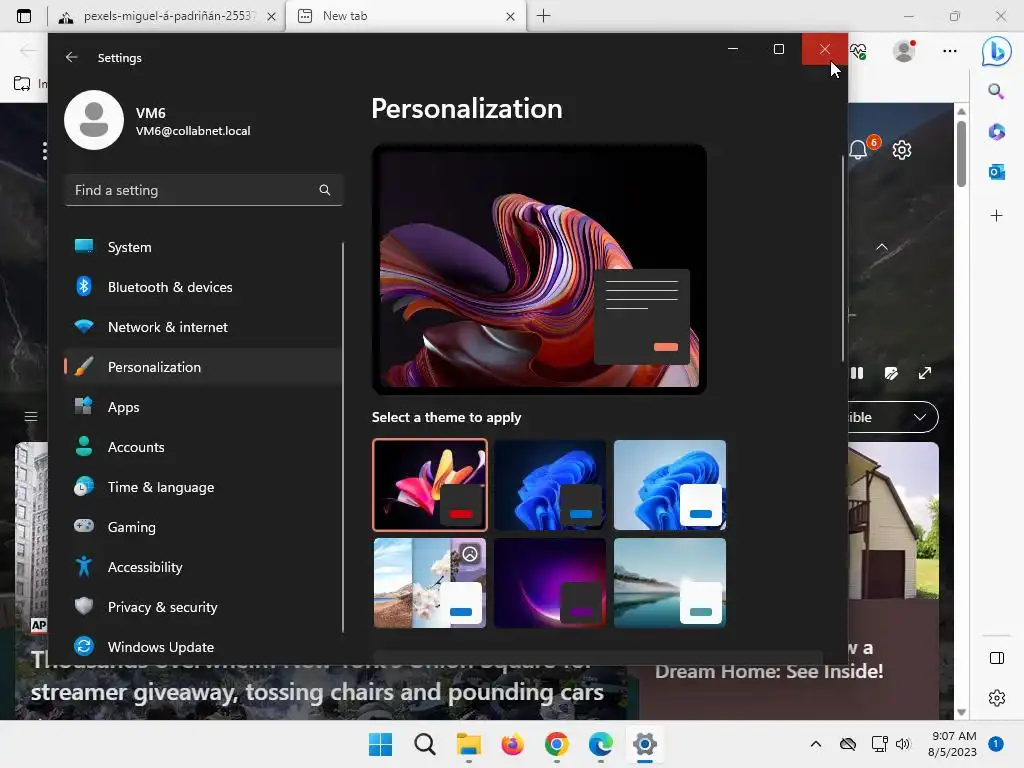The height and width of the screenshot is (768, 1024).
Task: Open Edge Settings and more ellipsis
Action: click(x=950, y=50)
